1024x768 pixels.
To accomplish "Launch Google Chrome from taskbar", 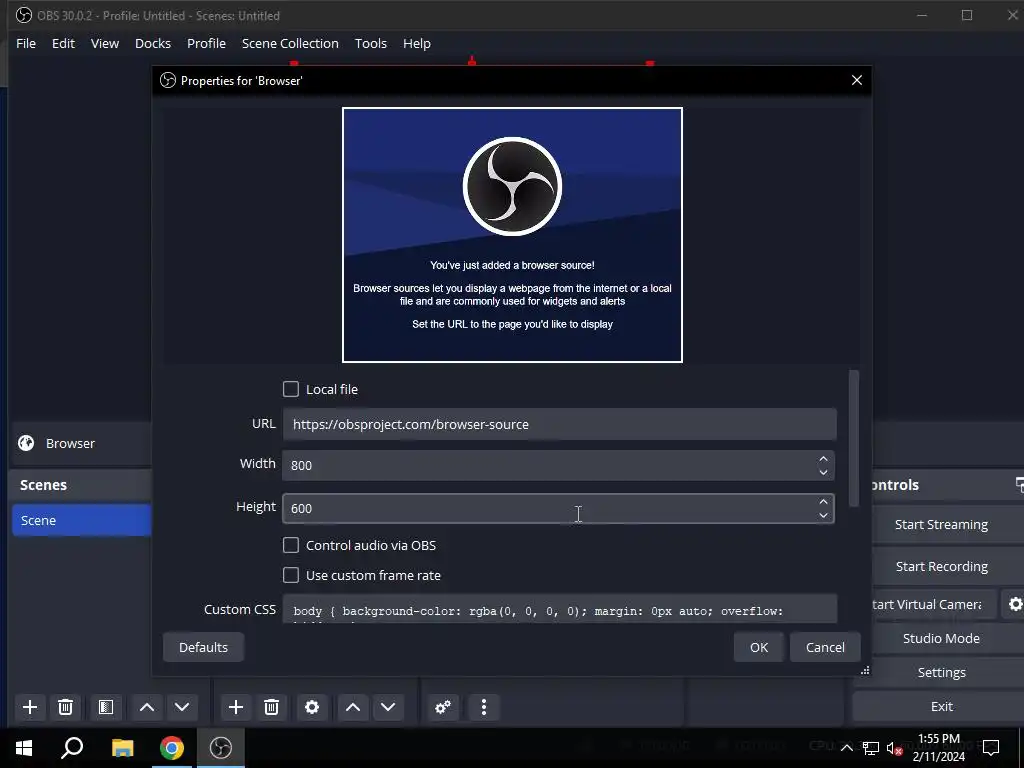I will [x=172, y=748].
